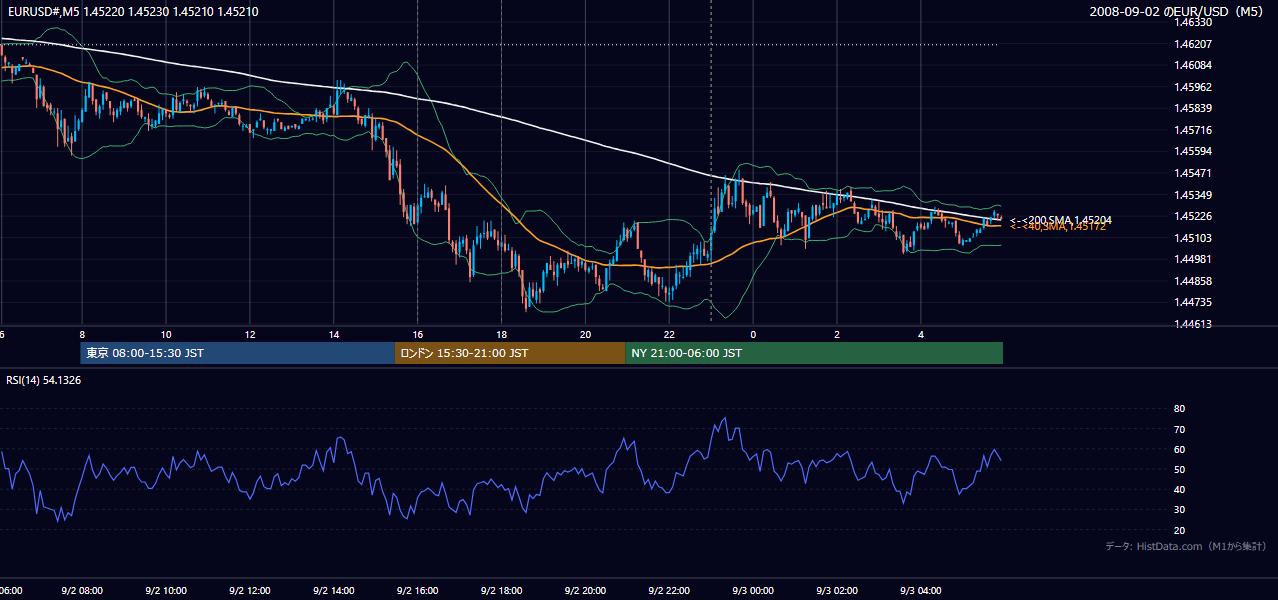The image size is (1278, 600).
Task: Click hour label 18 under price chart
Action: (x=502, y=334)
